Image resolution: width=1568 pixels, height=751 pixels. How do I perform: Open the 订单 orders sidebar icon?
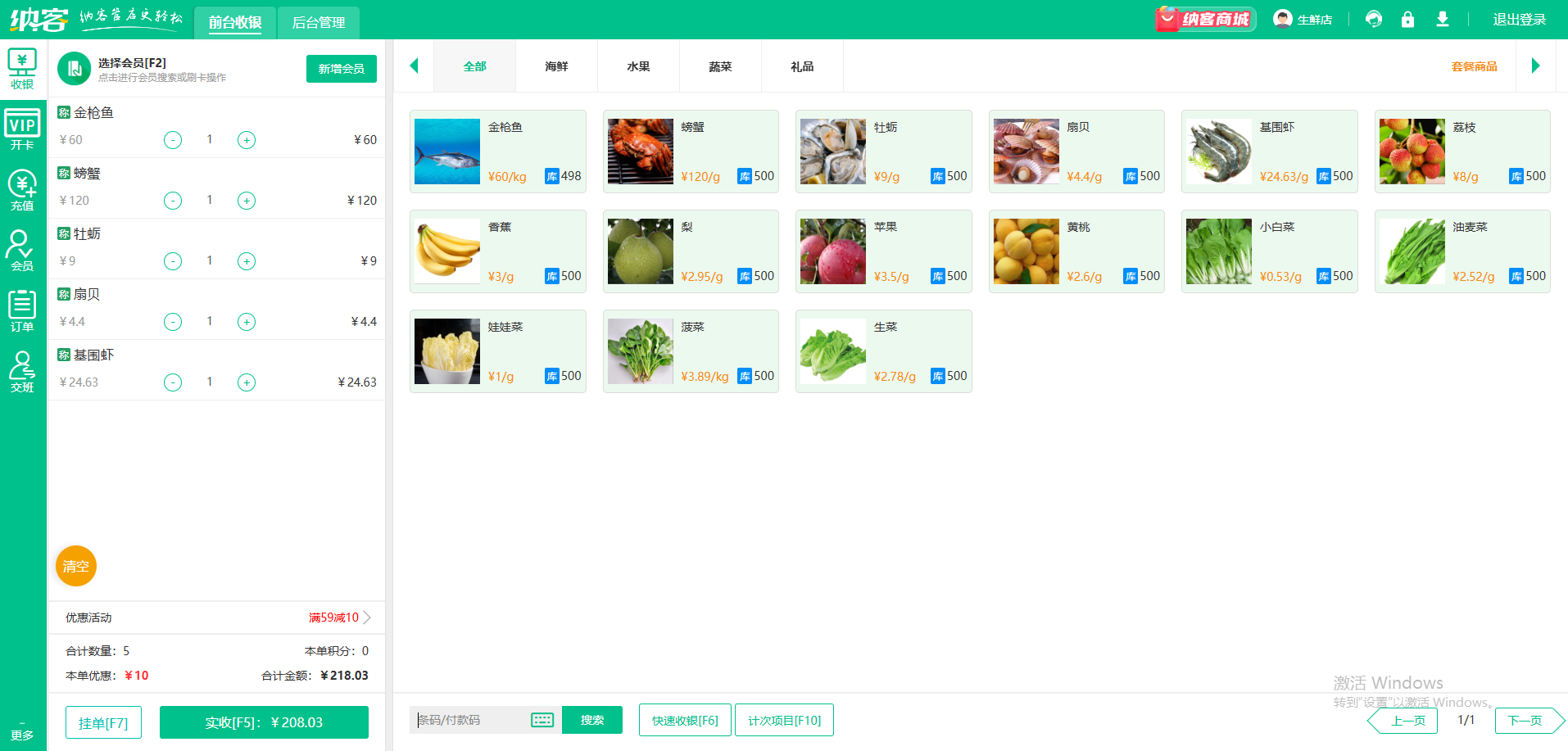[x=22, y=311]
